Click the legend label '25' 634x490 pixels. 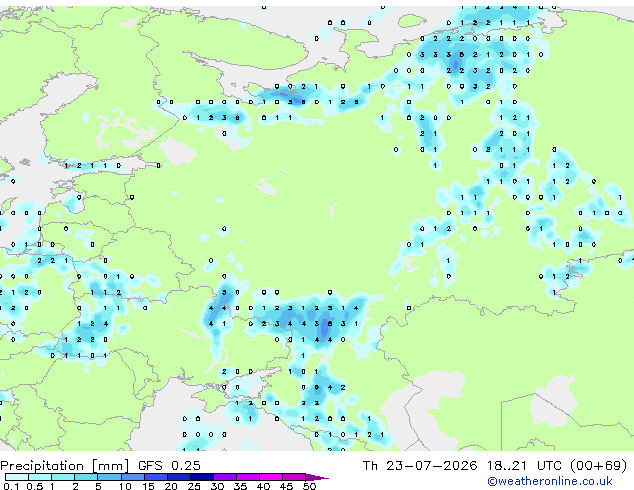pyautogui.click(x=194, y=486)
